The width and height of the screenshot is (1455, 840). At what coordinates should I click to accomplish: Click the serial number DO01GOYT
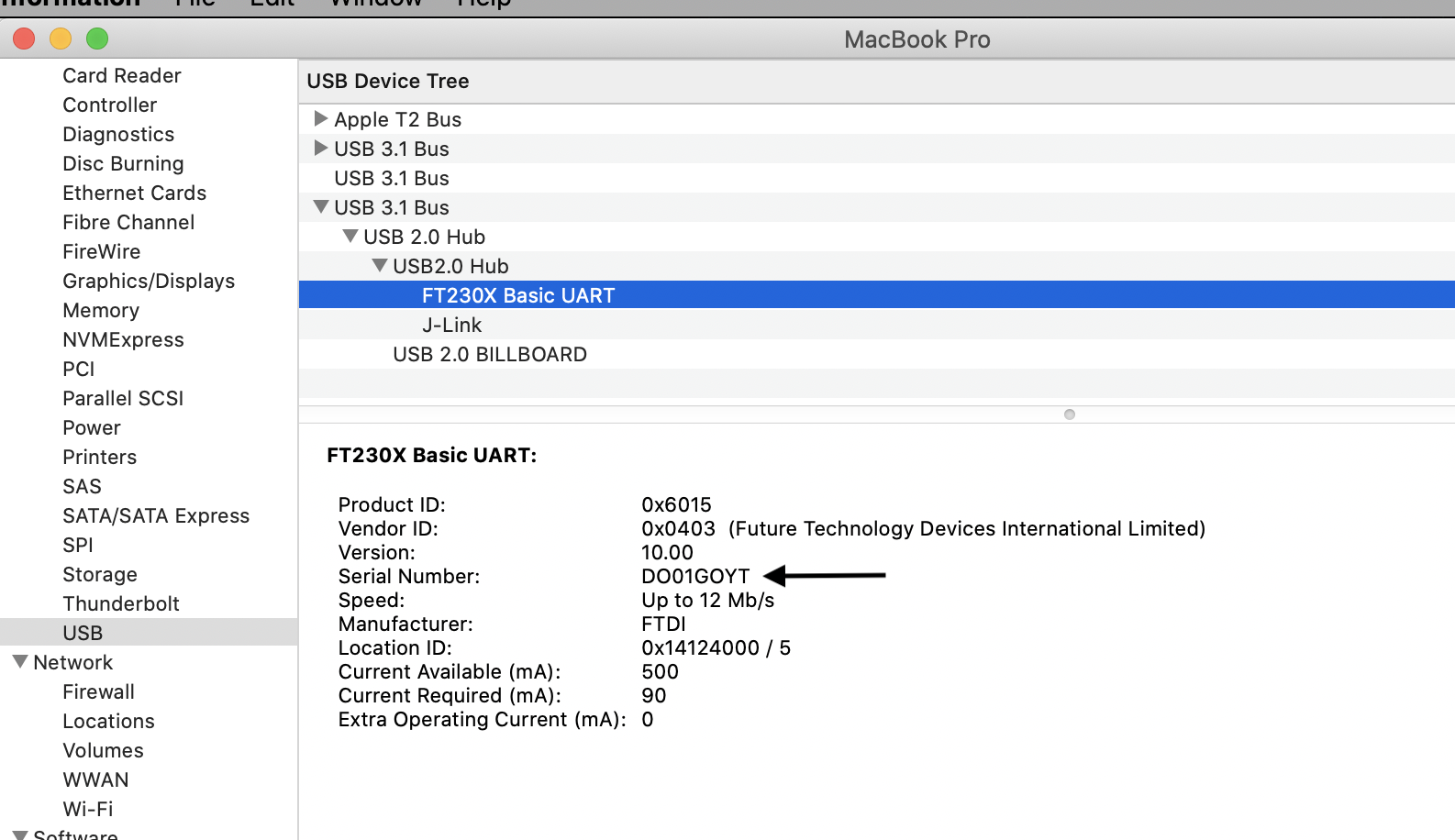click(695, 576)
